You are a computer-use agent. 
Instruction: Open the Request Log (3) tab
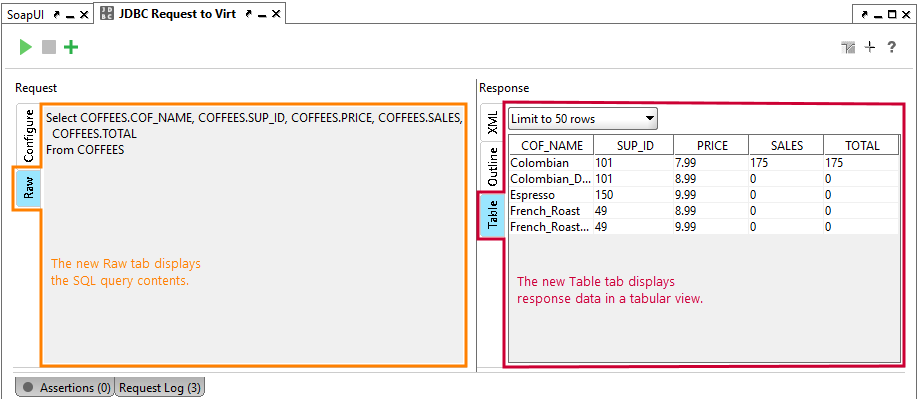[x=160, y=387]
